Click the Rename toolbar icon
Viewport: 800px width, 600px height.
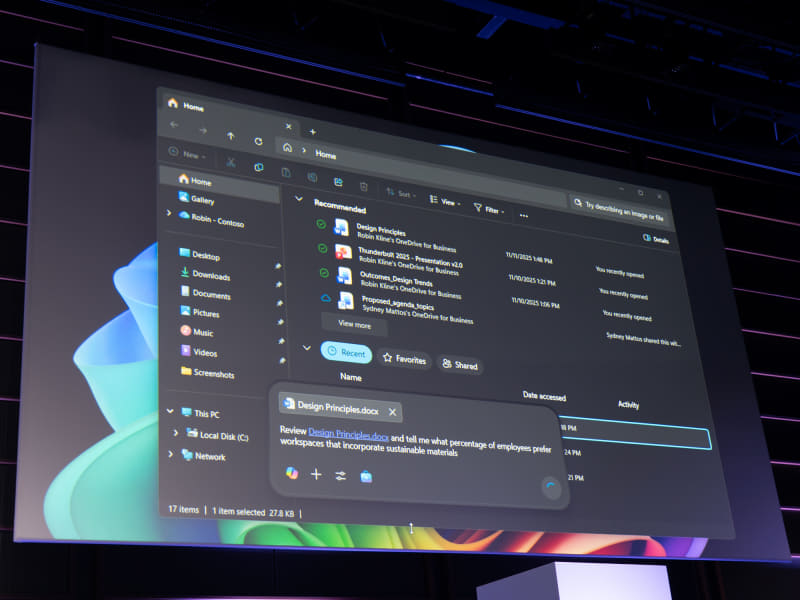(312, 178)
